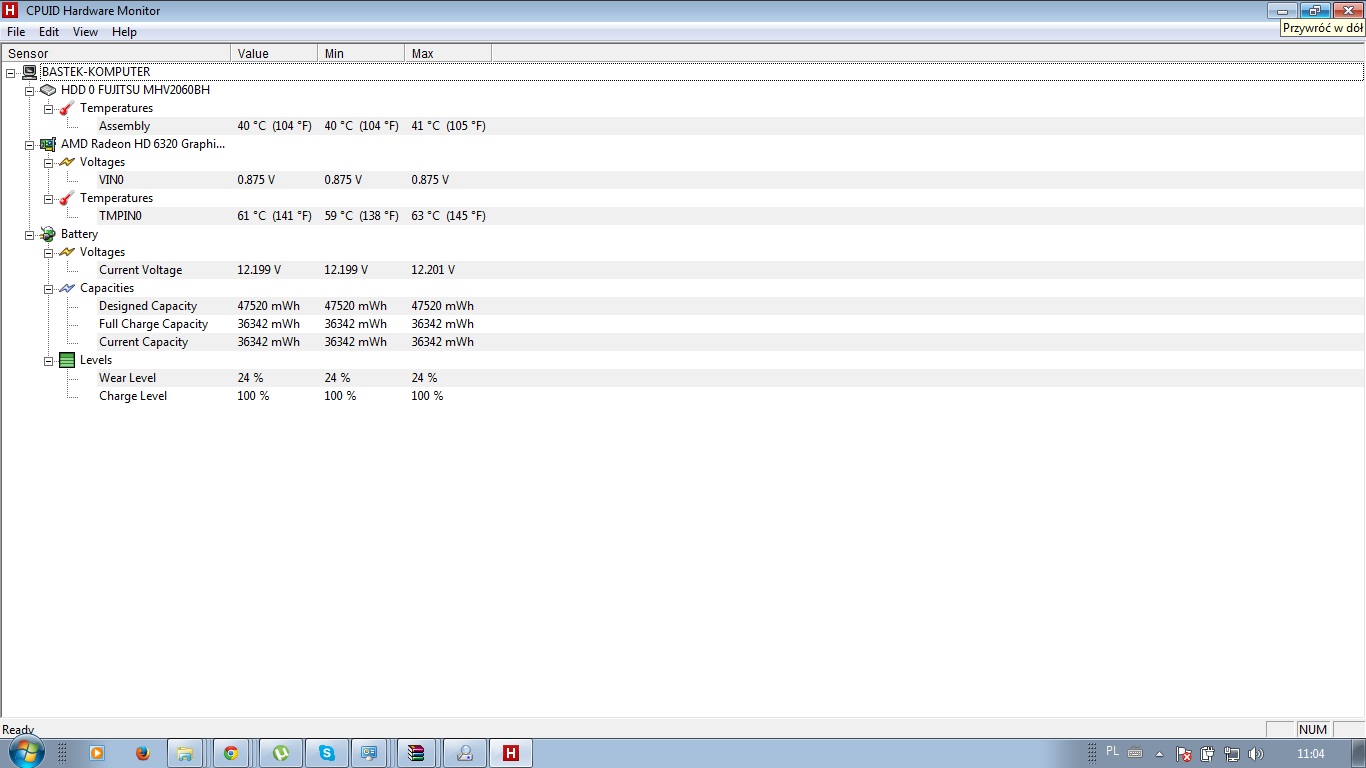1366x768 pixels.
Task: Click the Current Voltage max value 12.201 V
Action: click(x=433, y=270)
